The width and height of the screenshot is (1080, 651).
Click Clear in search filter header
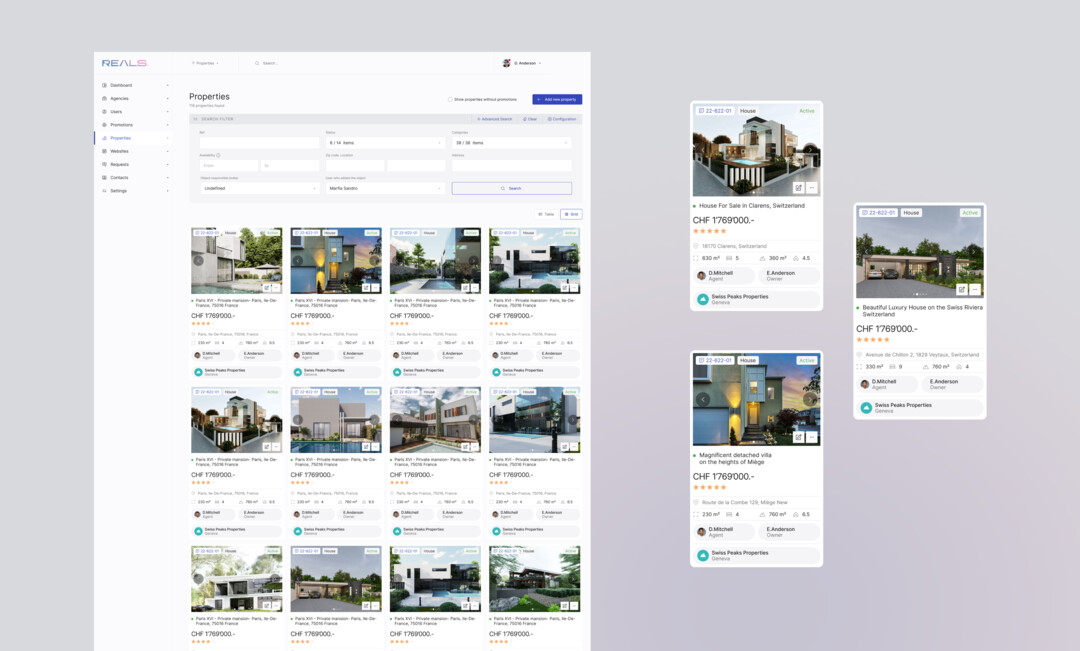click(x=530, y=119)
